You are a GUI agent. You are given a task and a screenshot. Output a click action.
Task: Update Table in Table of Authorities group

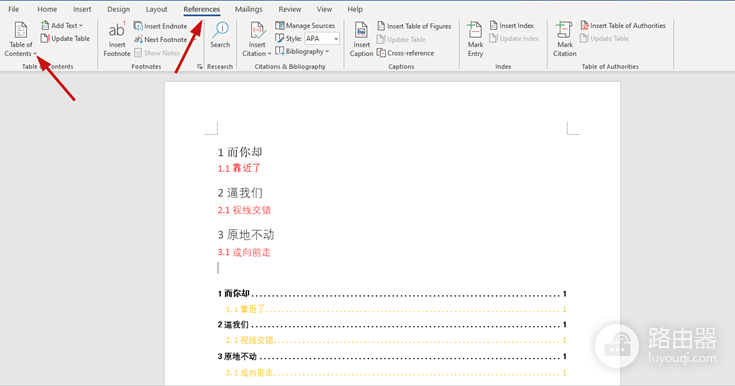click(605, 38)
